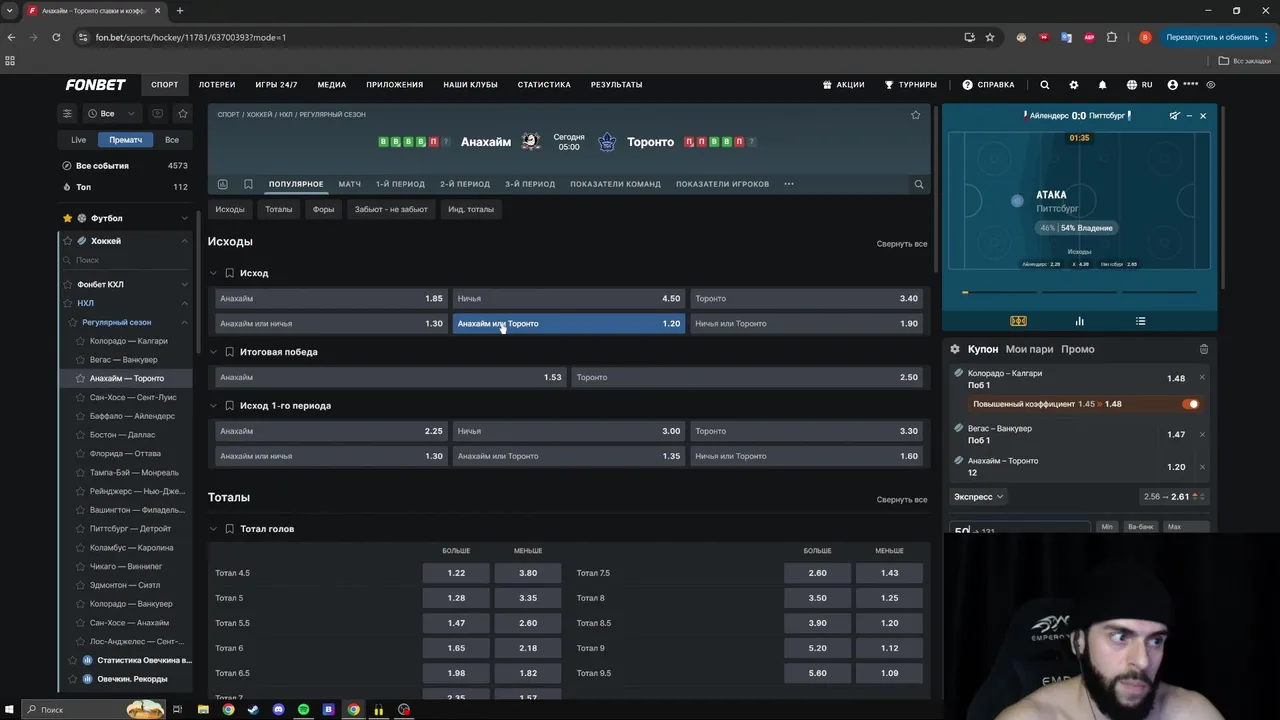Remove Колорадо – Калгари bet from coupon
The image size is (1280, 720).
coord(1202,377)
